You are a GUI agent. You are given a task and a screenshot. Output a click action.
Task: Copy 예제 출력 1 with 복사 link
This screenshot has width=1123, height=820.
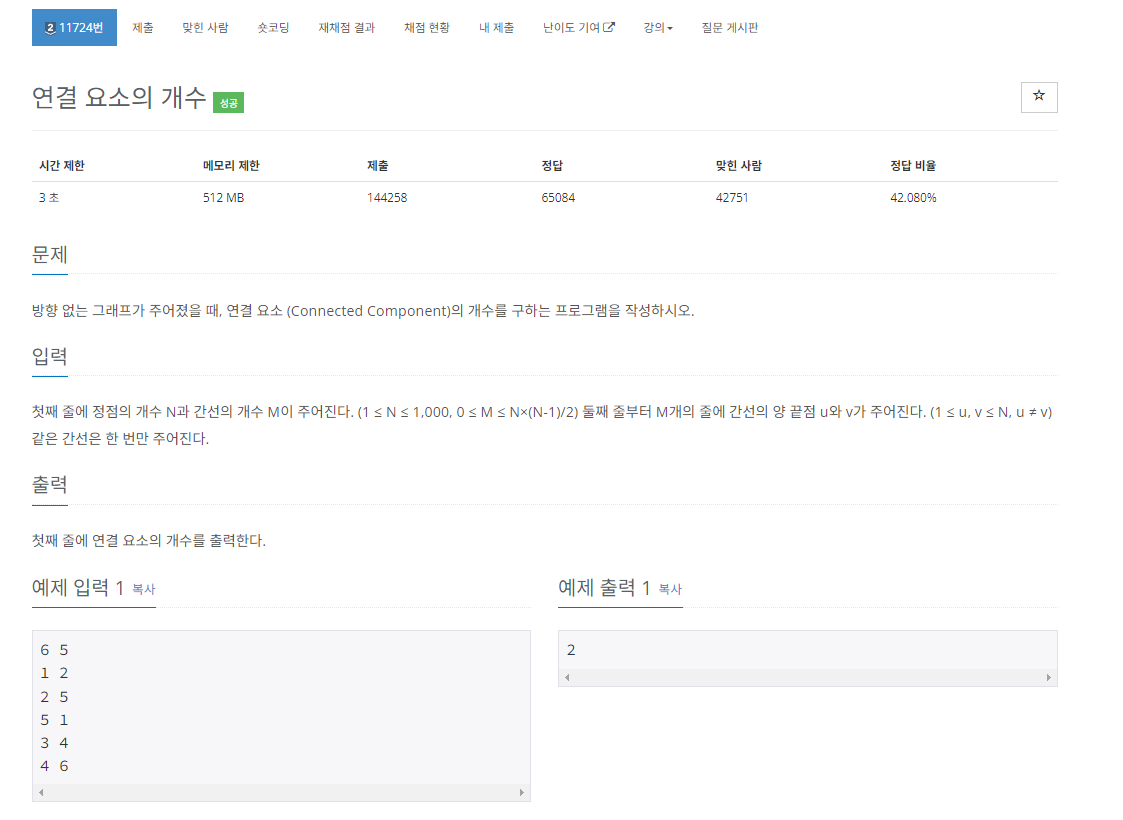click(x=670, y=589)
